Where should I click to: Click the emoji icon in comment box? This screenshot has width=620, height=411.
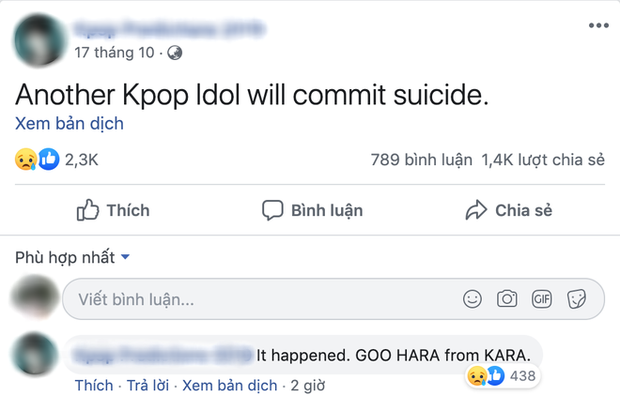(x=473, y=298)
